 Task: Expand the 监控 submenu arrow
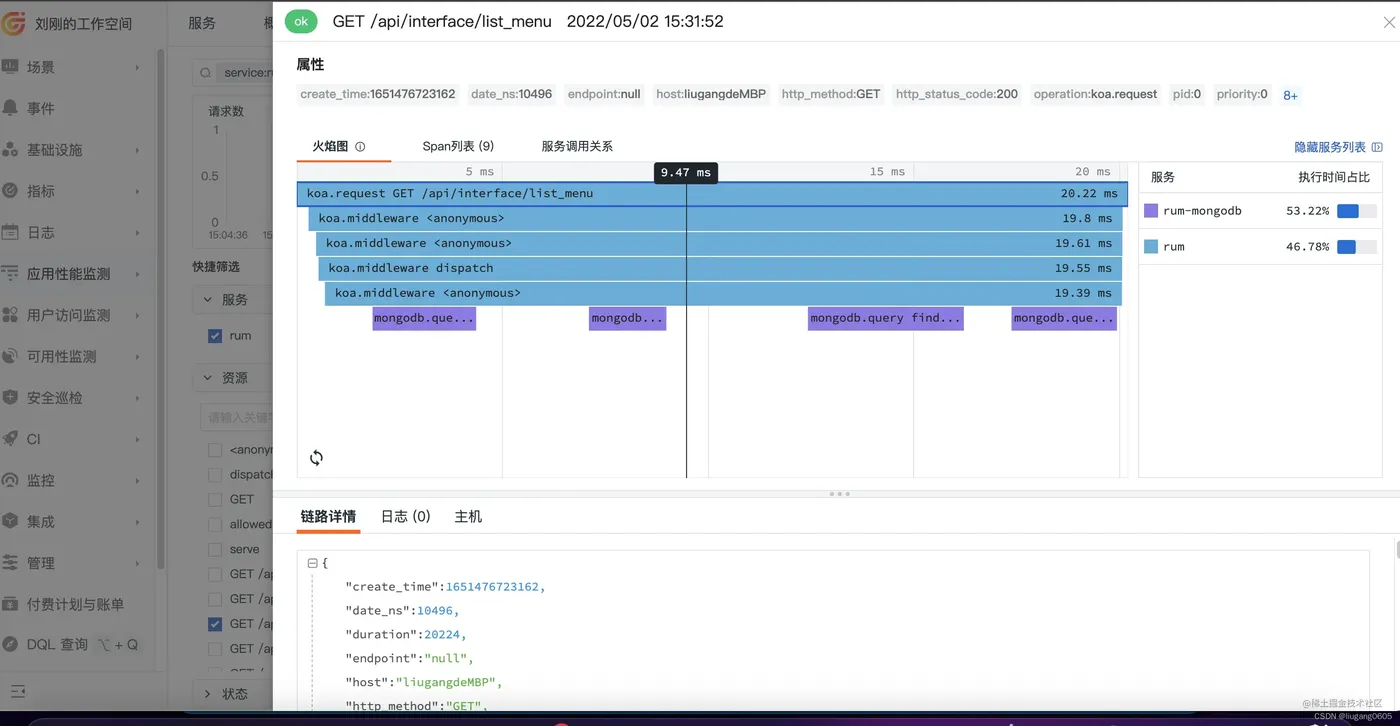tap(137, 480)
